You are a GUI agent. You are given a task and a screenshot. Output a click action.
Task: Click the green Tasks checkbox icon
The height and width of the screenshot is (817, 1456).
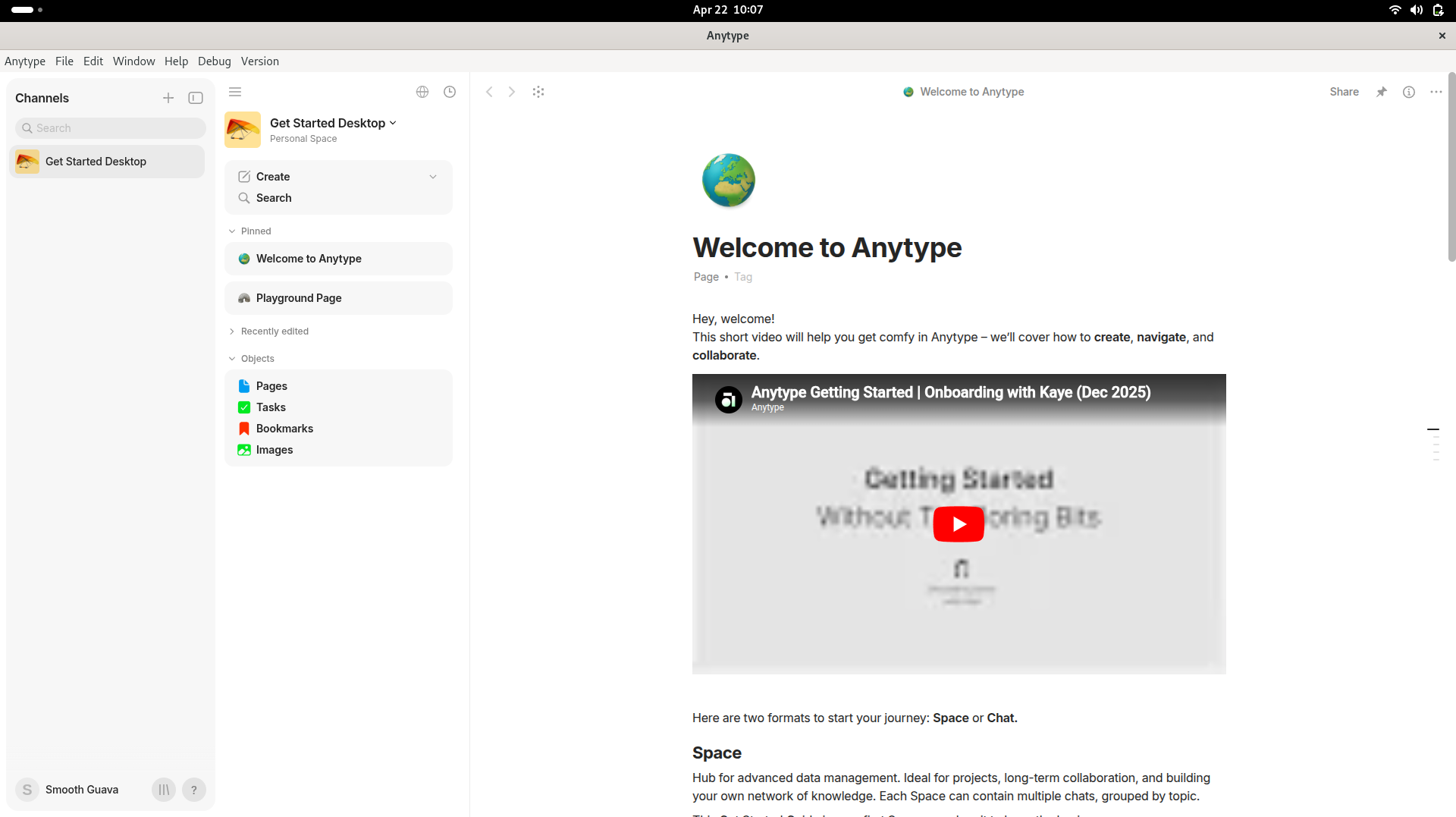[244, 407]
